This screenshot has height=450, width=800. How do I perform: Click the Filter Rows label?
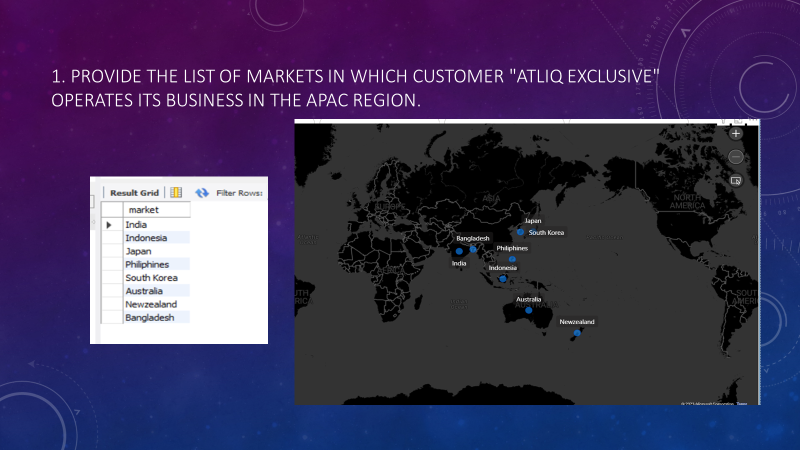(239, 193)
